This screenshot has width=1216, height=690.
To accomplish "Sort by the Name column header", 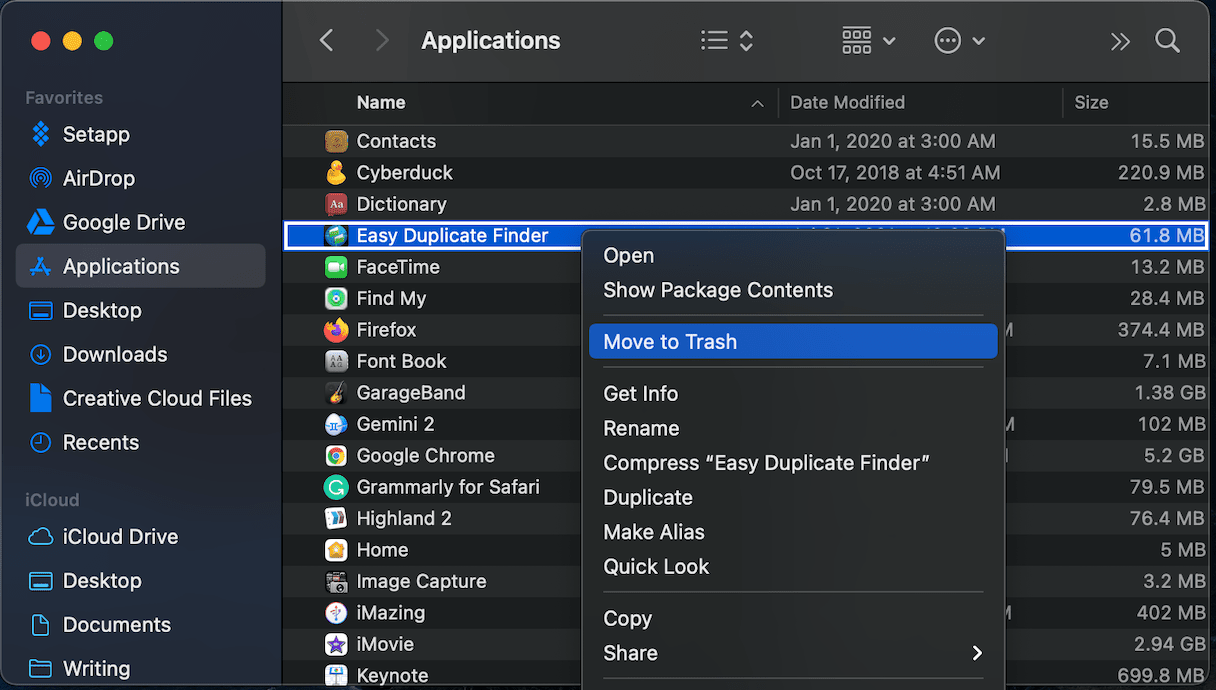I will 381,102.
